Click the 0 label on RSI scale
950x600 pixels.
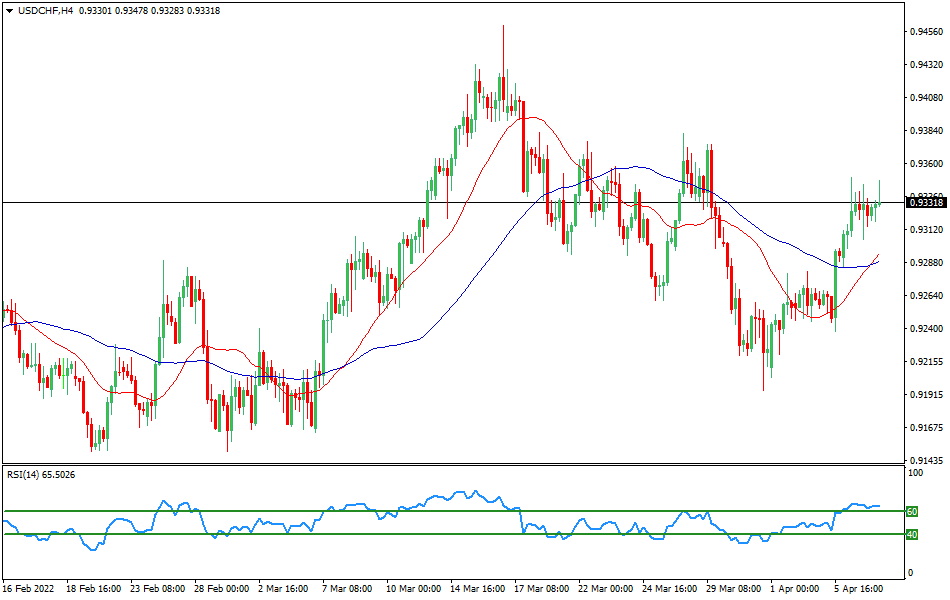[908, 573]
